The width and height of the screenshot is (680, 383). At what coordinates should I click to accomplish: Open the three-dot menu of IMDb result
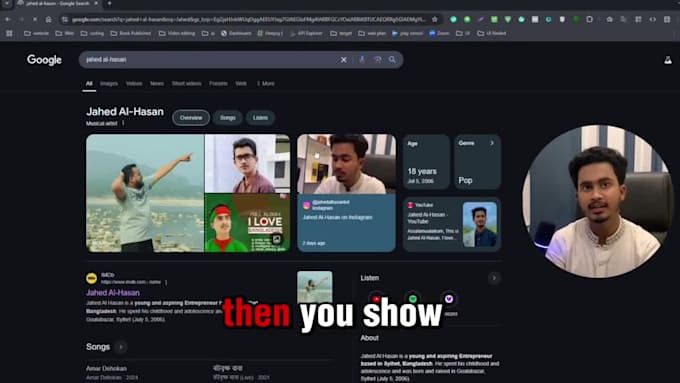[x=166, y=282]
